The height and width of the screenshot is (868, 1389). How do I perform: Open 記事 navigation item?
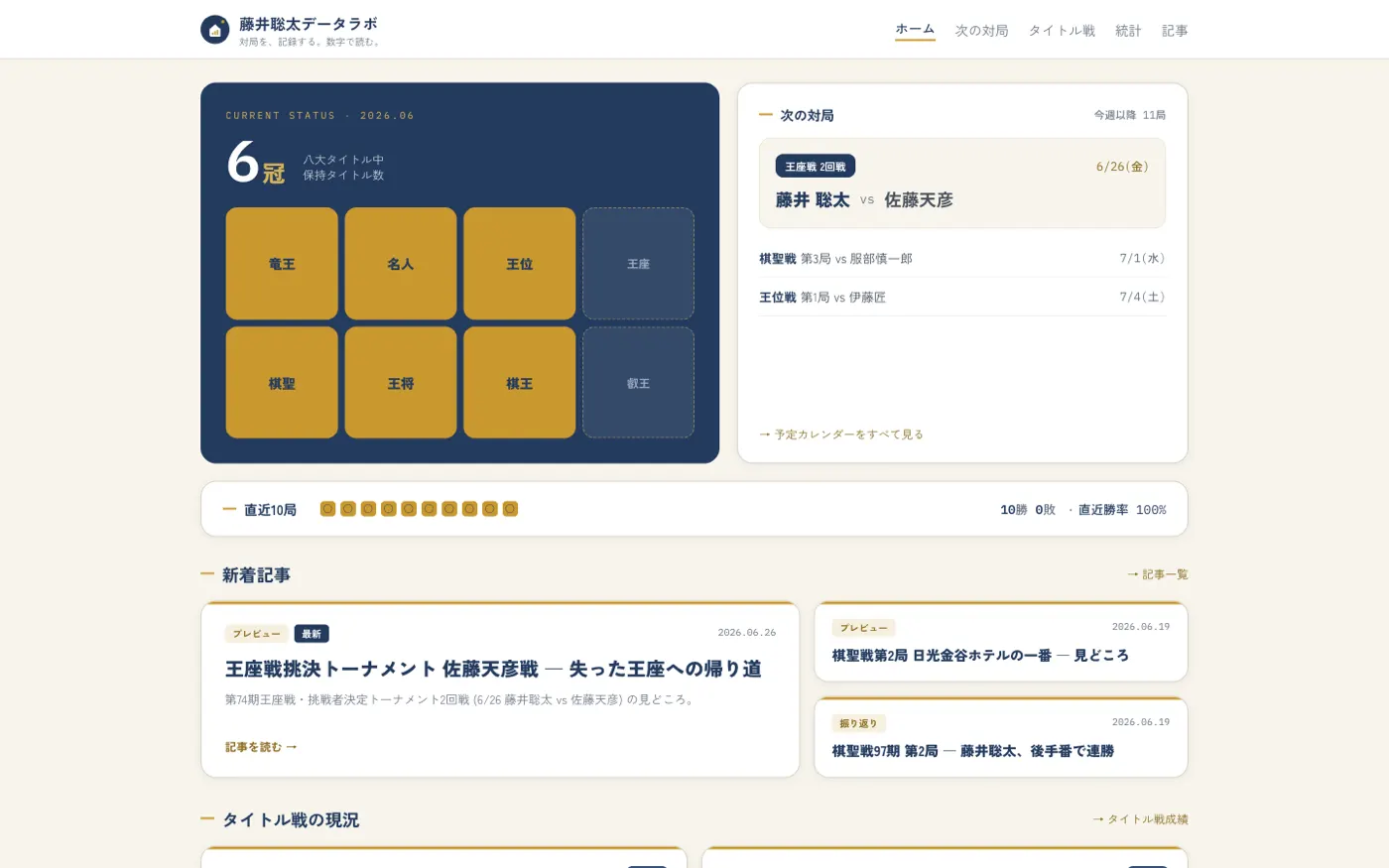[1175, 31]
